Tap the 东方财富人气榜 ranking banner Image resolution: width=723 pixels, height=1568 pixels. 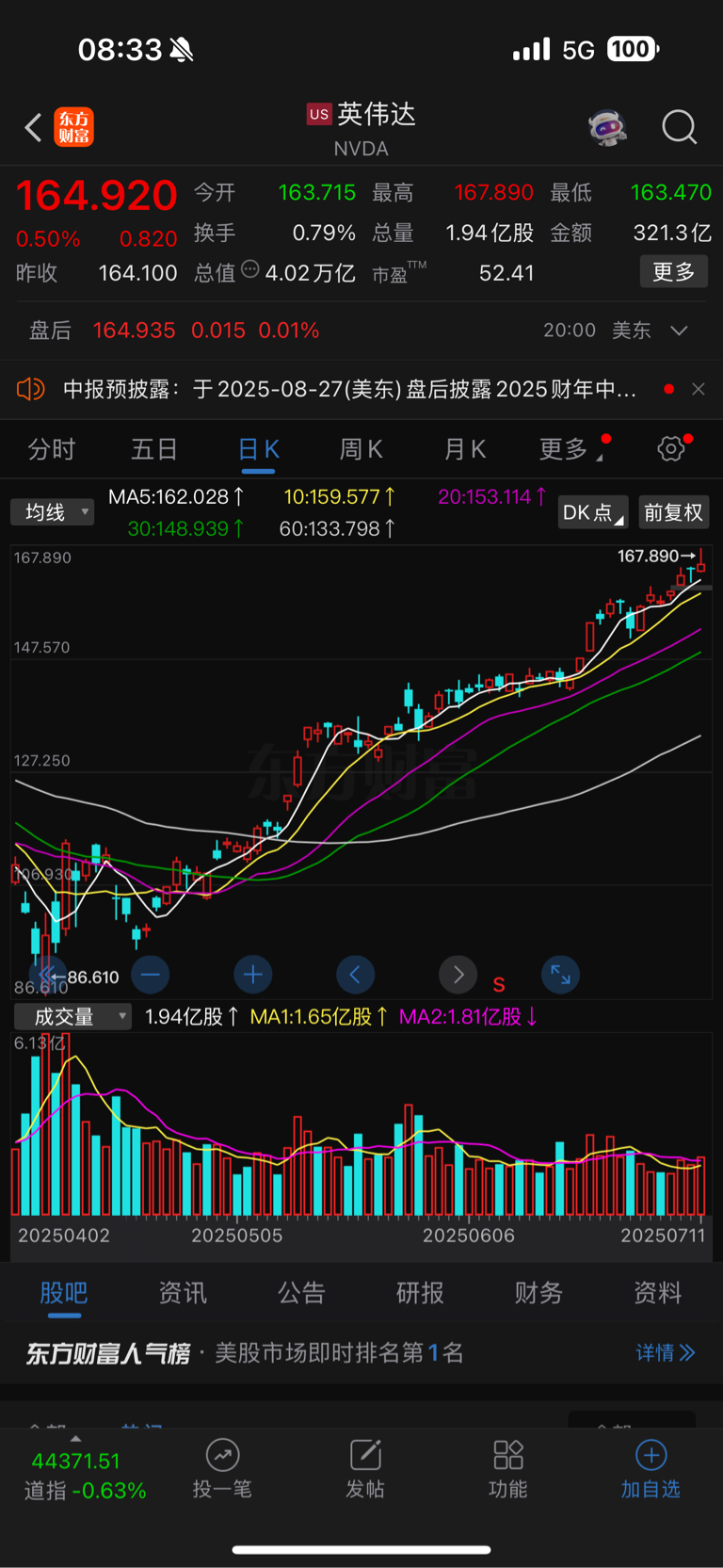361,1353
